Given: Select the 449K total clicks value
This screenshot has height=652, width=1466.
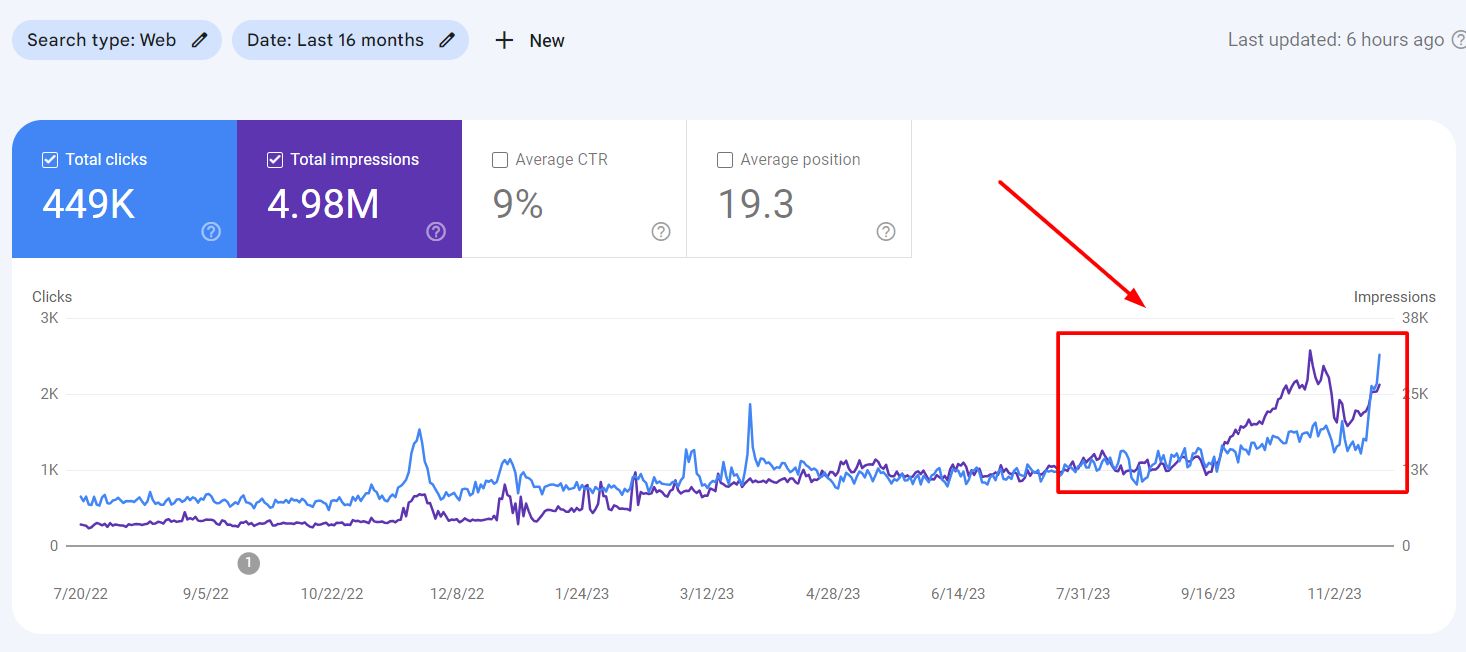Looking at the screenshot, I should pyautogui.click(x=89, y=204).
